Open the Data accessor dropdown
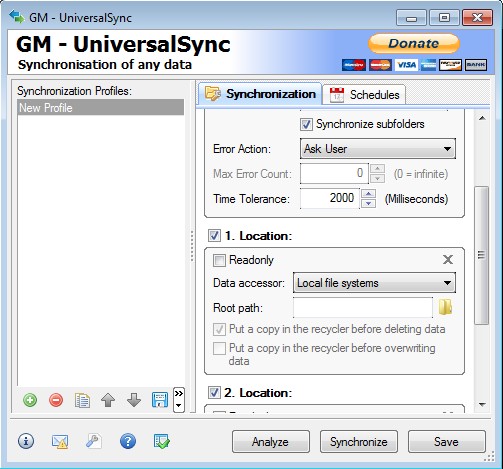 [x=374, y=283]
